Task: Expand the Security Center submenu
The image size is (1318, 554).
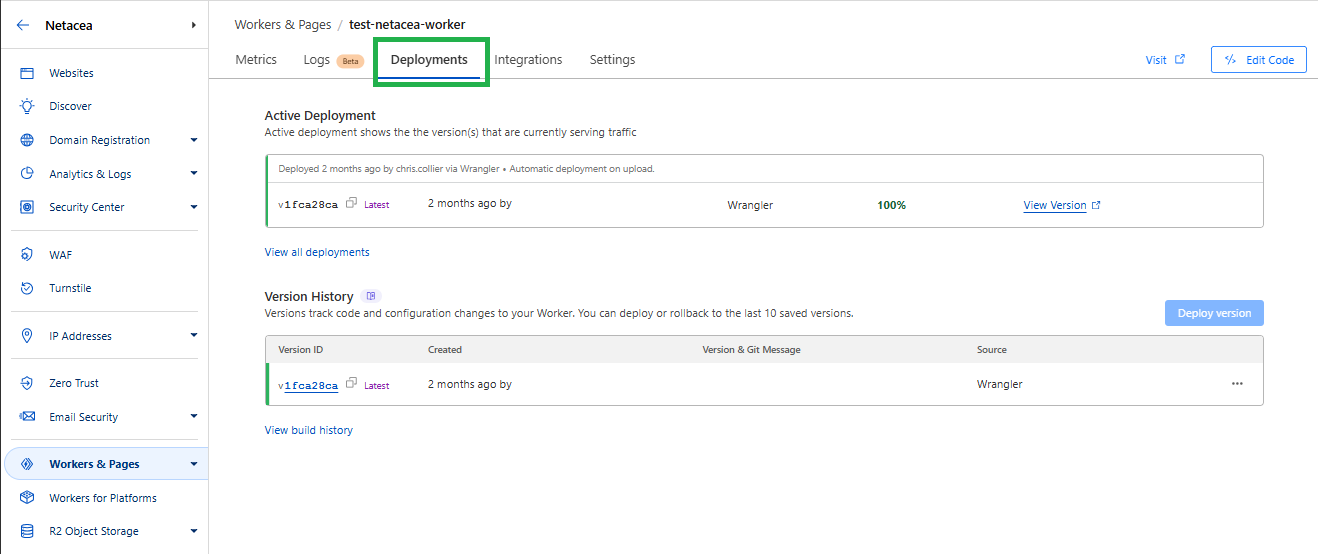Action: [193, 207]
